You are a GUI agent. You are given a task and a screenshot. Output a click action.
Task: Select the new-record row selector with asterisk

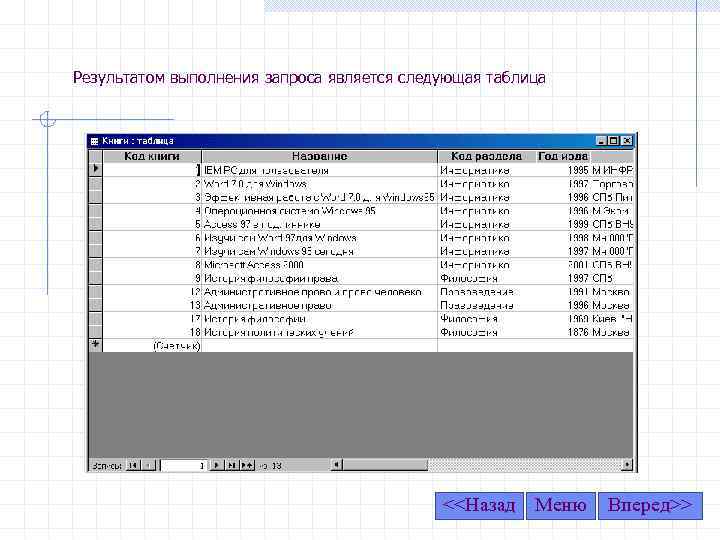coord(96,345)
